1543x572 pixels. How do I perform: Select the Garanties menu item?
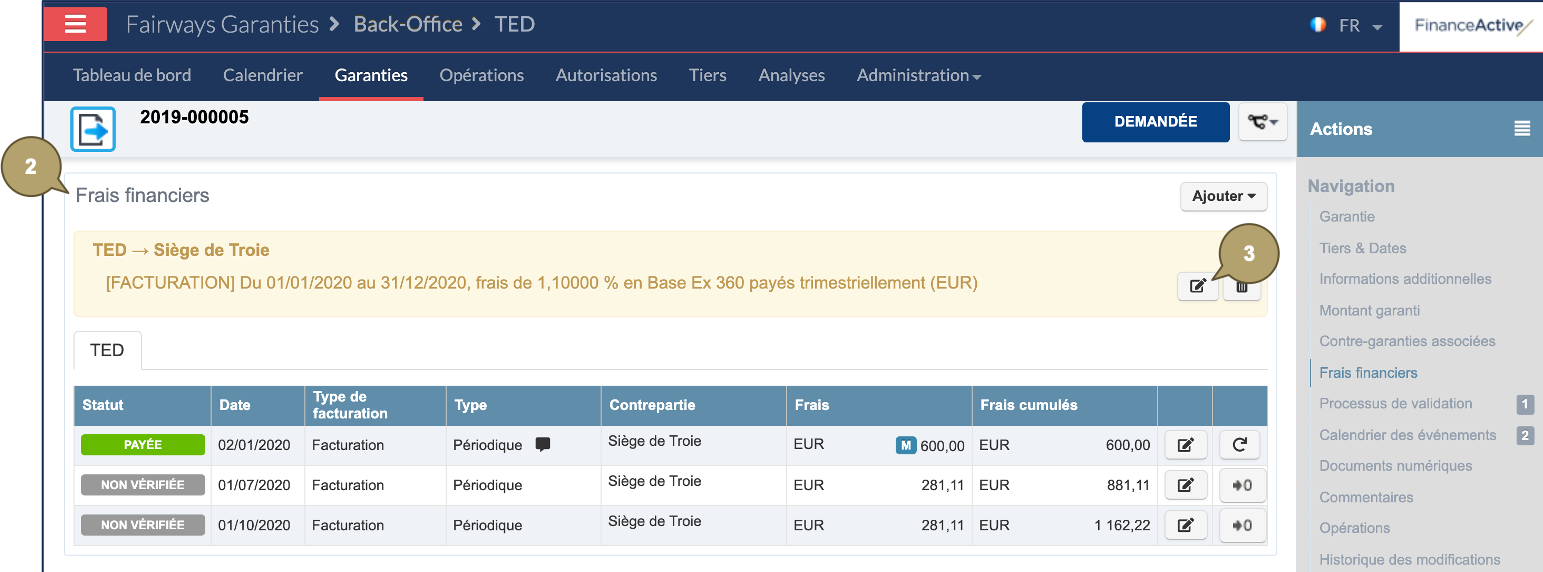(x=371, y=75)
